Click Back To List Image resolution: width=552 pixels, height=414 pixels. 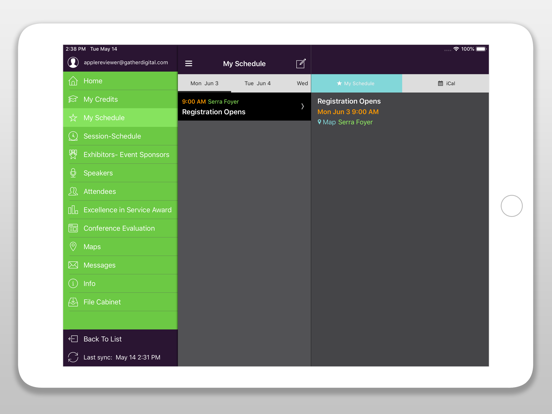pos(120,339)
